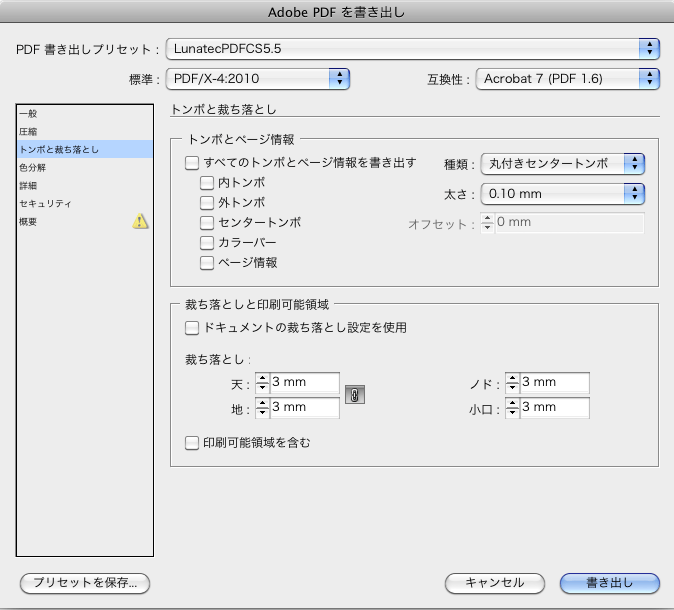This screenshot has width=674, height=610.
Task: Click the stepper arrows for 地 bleed
Action: point(262,408)
